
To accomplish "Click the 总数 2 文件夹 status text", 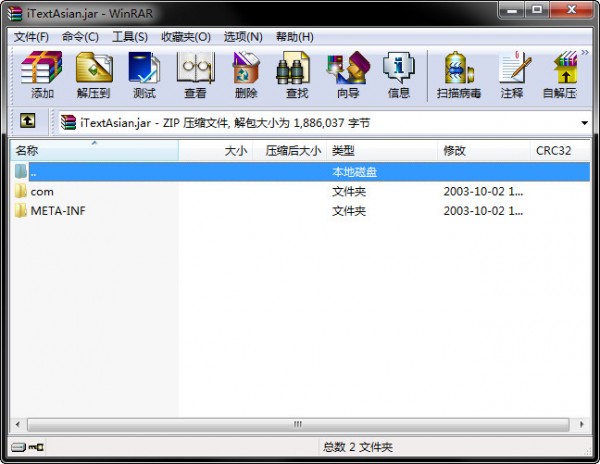I will point(357,447).
